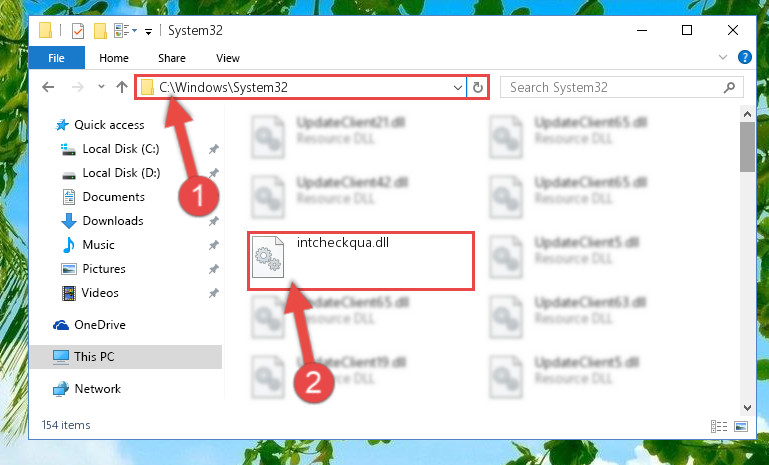Click the vertical scrollbar down arrow
The image size is (769, 465).
(747, 408)
